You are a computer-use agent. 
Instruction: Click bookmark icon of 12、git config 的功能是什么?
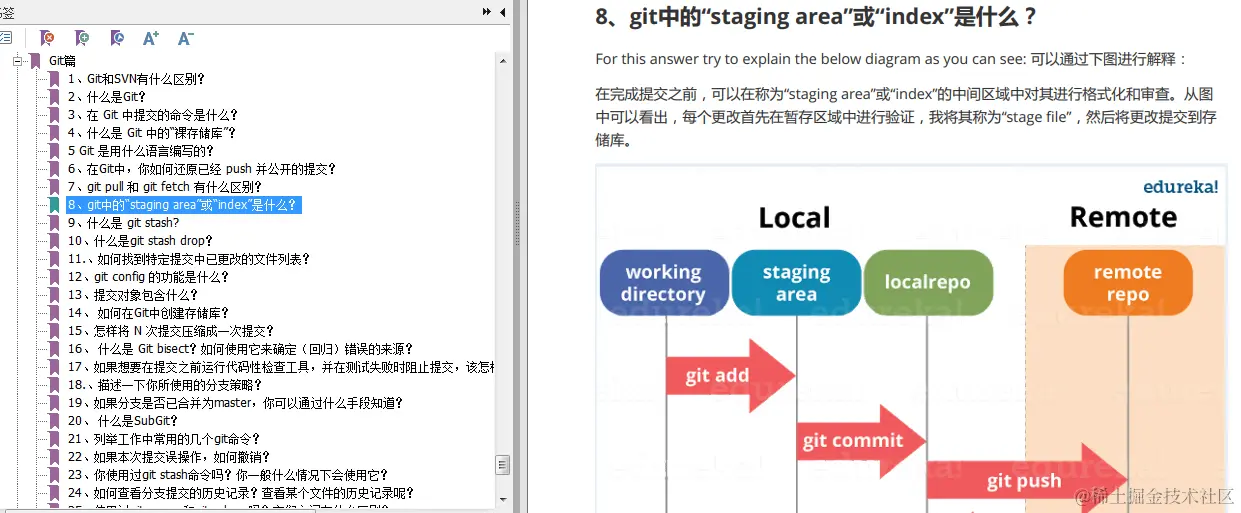pos(54,277)
